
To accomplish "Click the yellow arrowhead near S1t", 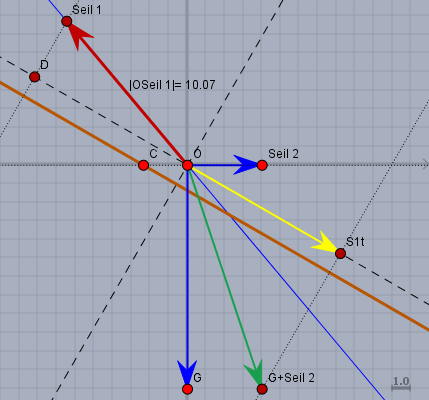I will tap(325, 243).
